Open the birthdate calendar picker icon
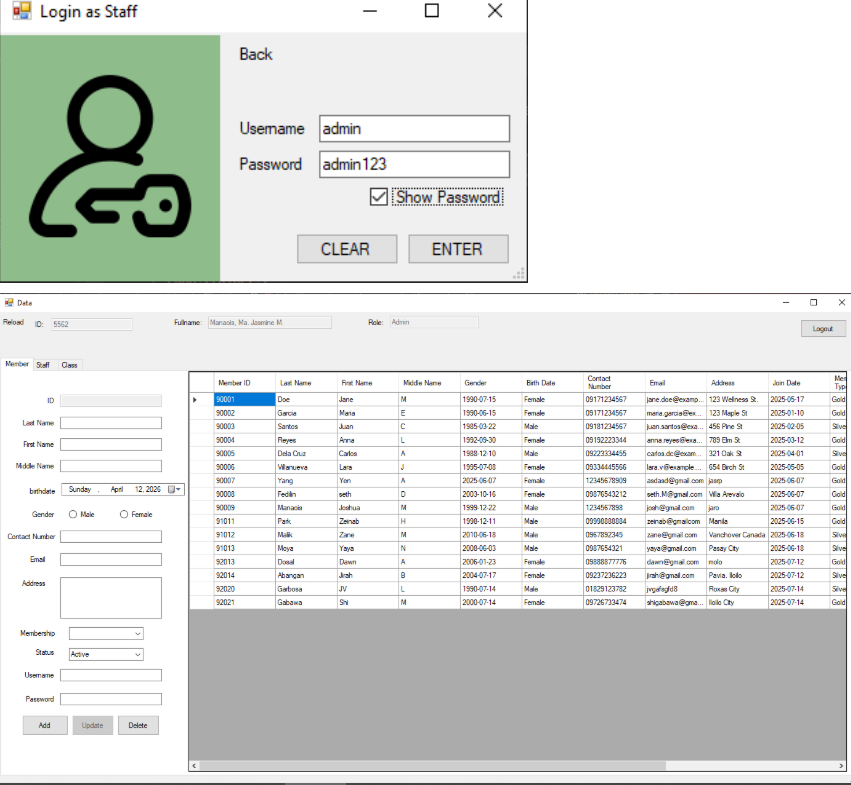This screenshot has height=785, width=851. pyautogui.click(x=175, y=489)
